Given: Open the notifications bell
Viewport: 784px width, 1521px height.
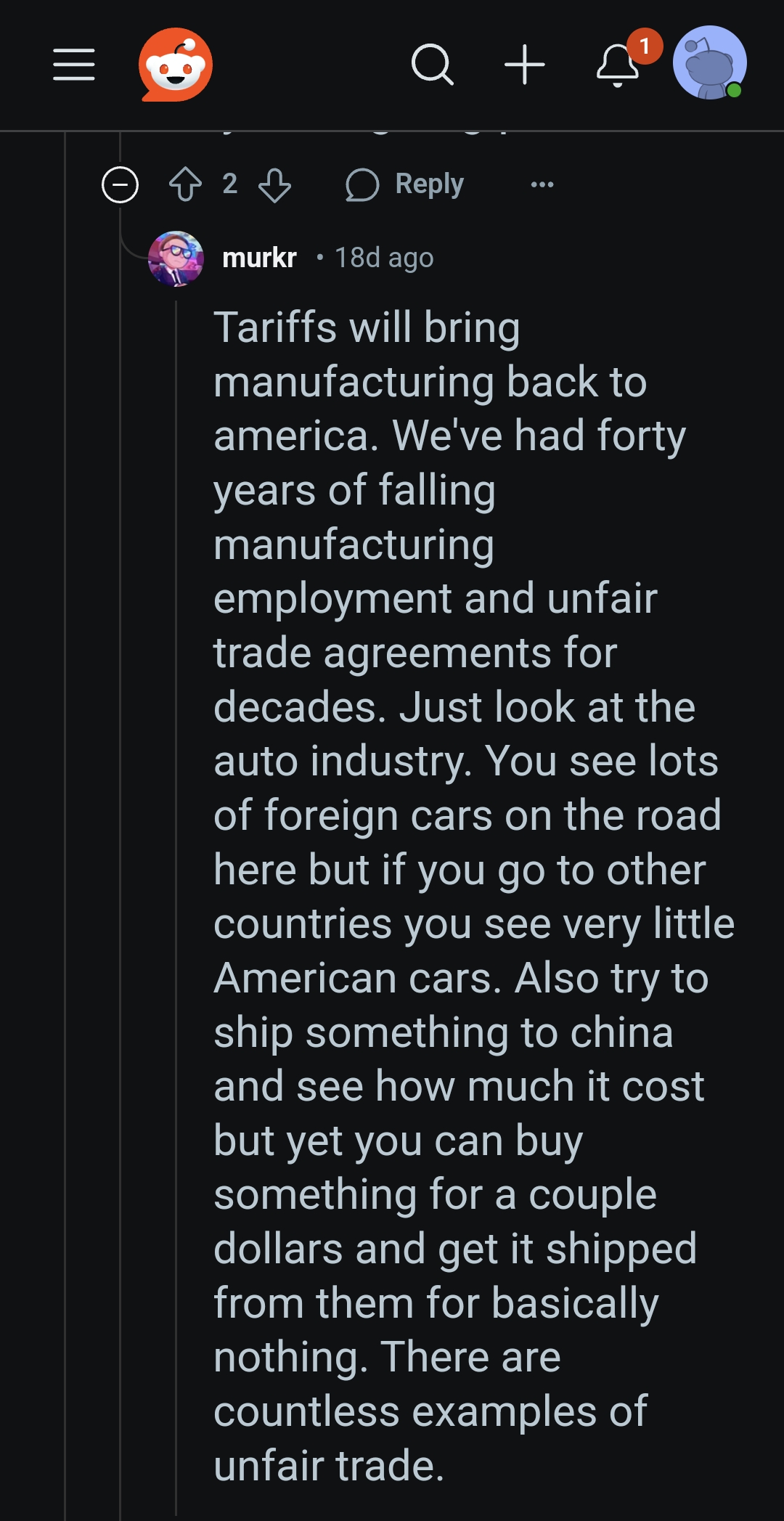Looking at the screenshot, I should [x=616, y=67].
